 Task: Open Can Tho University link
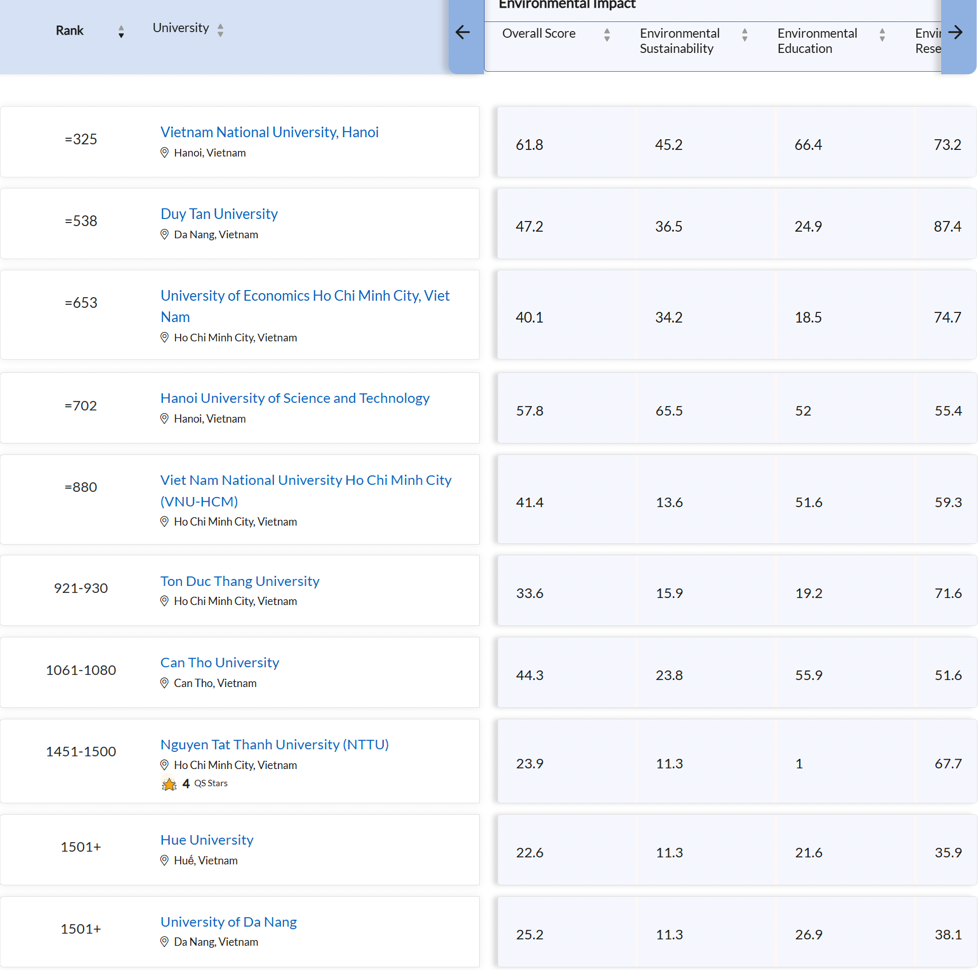click(220, 662)
